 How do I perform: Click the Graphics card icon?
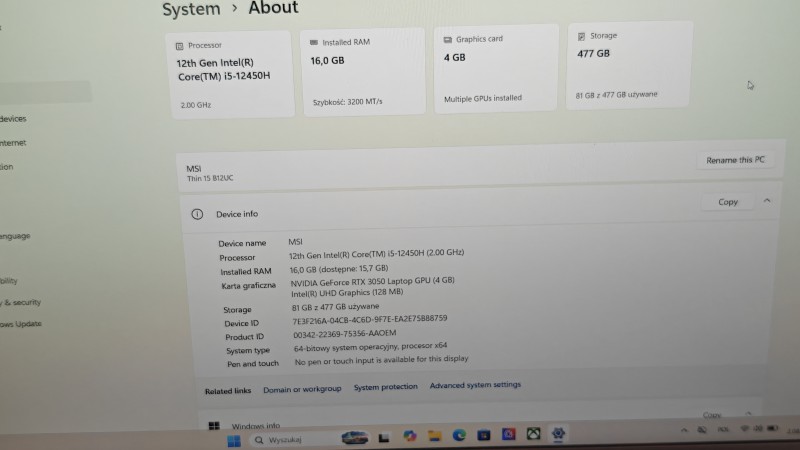pyautogui.click(x=447, y=40)
